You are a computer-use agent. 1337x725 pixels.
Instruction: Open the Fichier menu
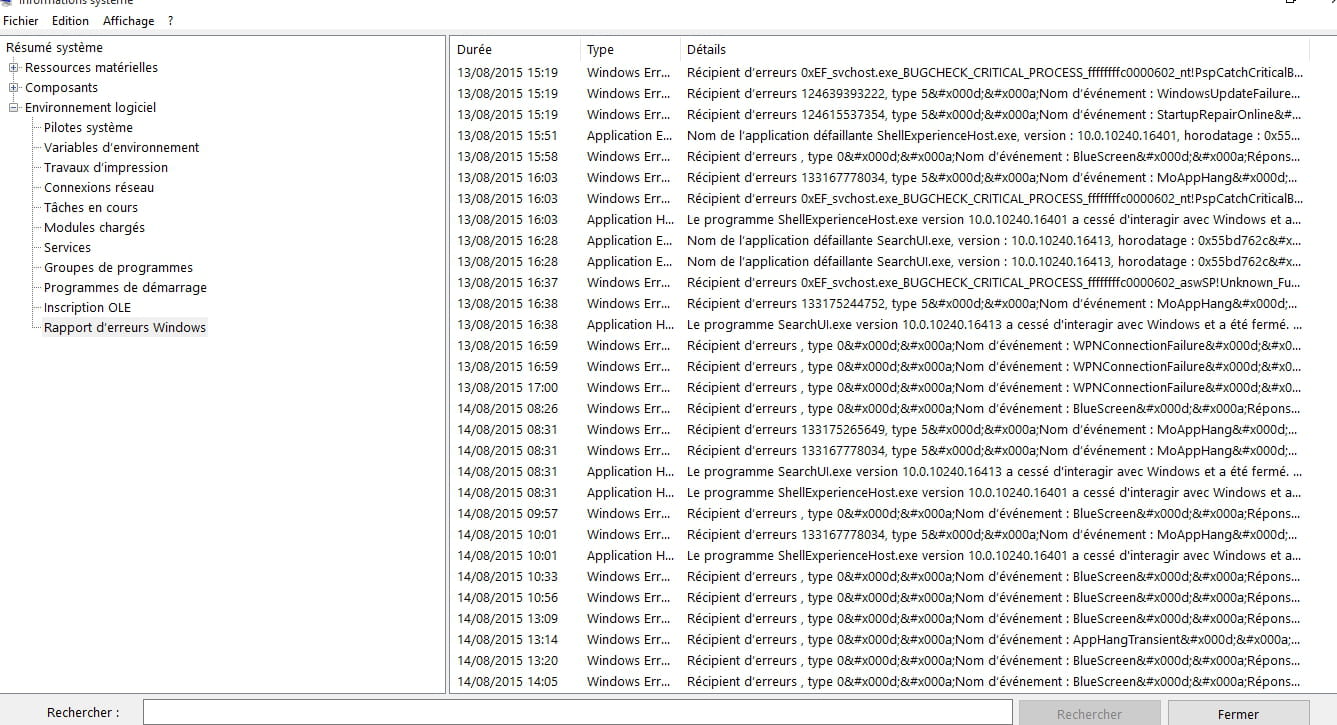(21, 21)
